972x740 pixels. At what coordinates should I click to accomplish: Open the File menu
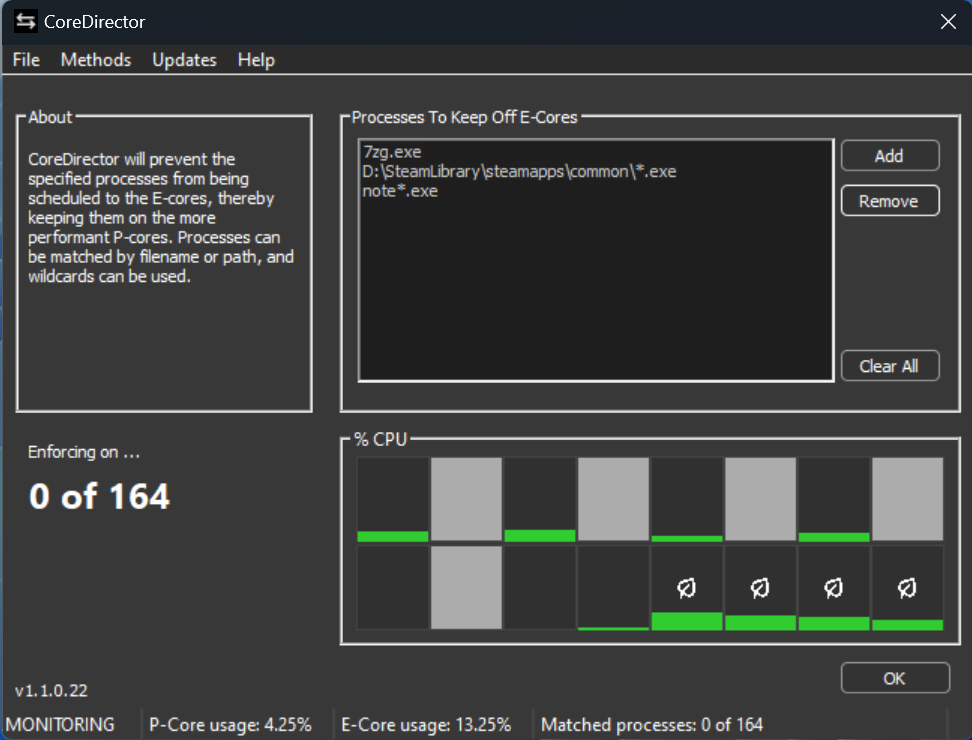coord(26,60)
